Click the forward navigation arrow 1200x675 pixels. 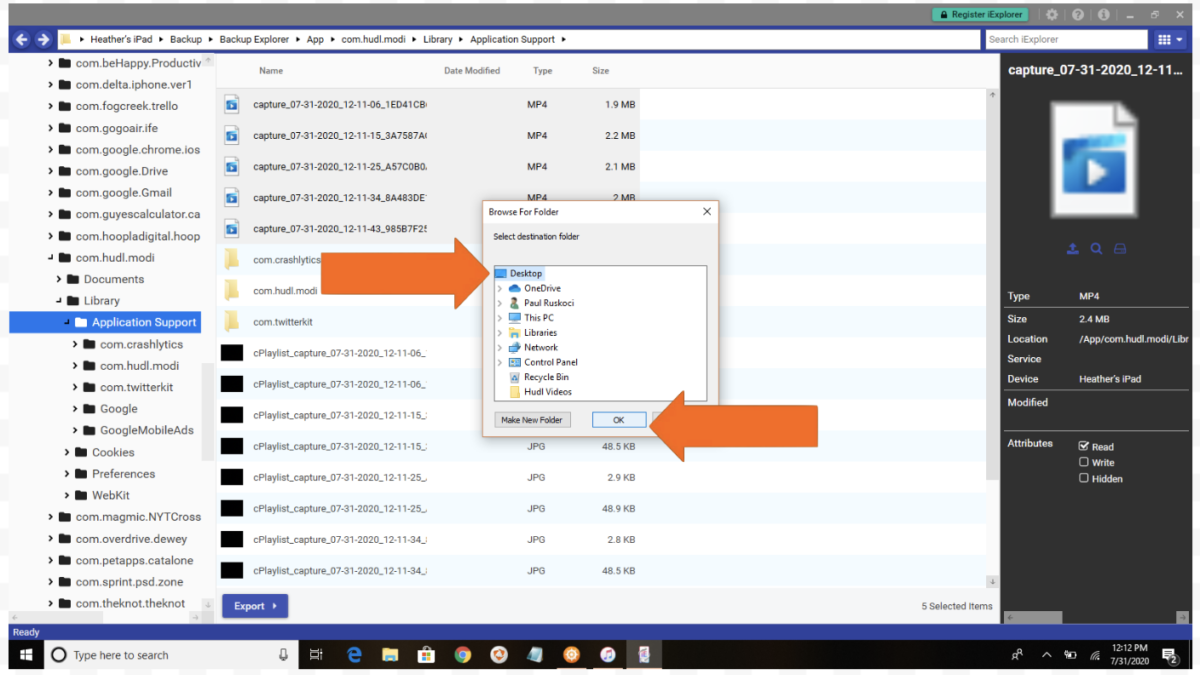tap(41, 39)
